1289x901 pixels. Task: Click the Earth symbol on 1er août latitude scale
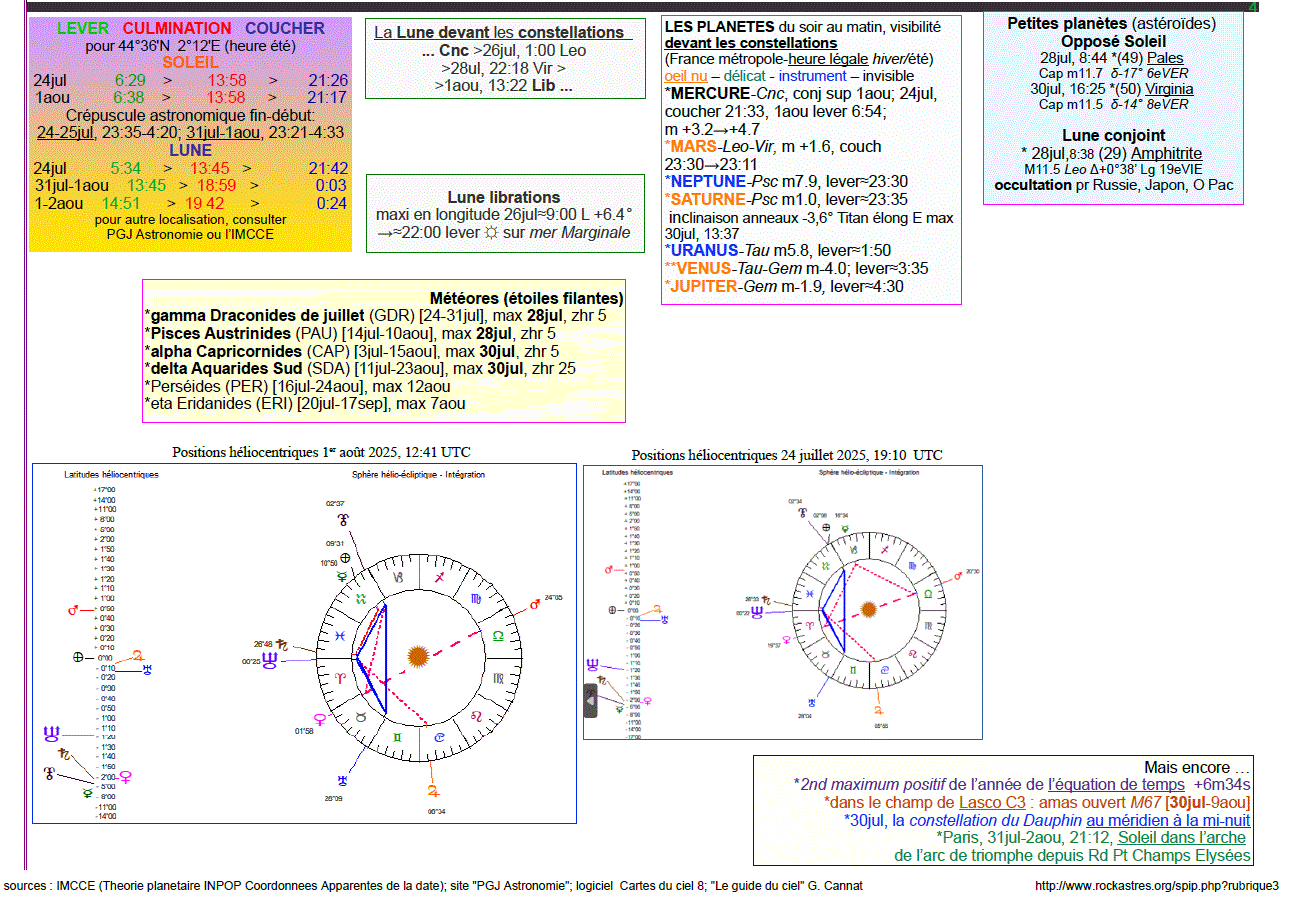(77, 657)
